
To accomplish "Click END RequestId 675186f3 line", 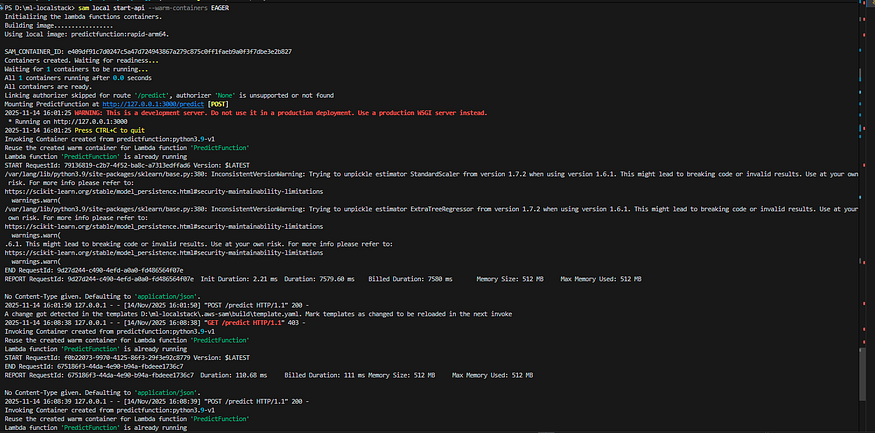I will [94, 366].
